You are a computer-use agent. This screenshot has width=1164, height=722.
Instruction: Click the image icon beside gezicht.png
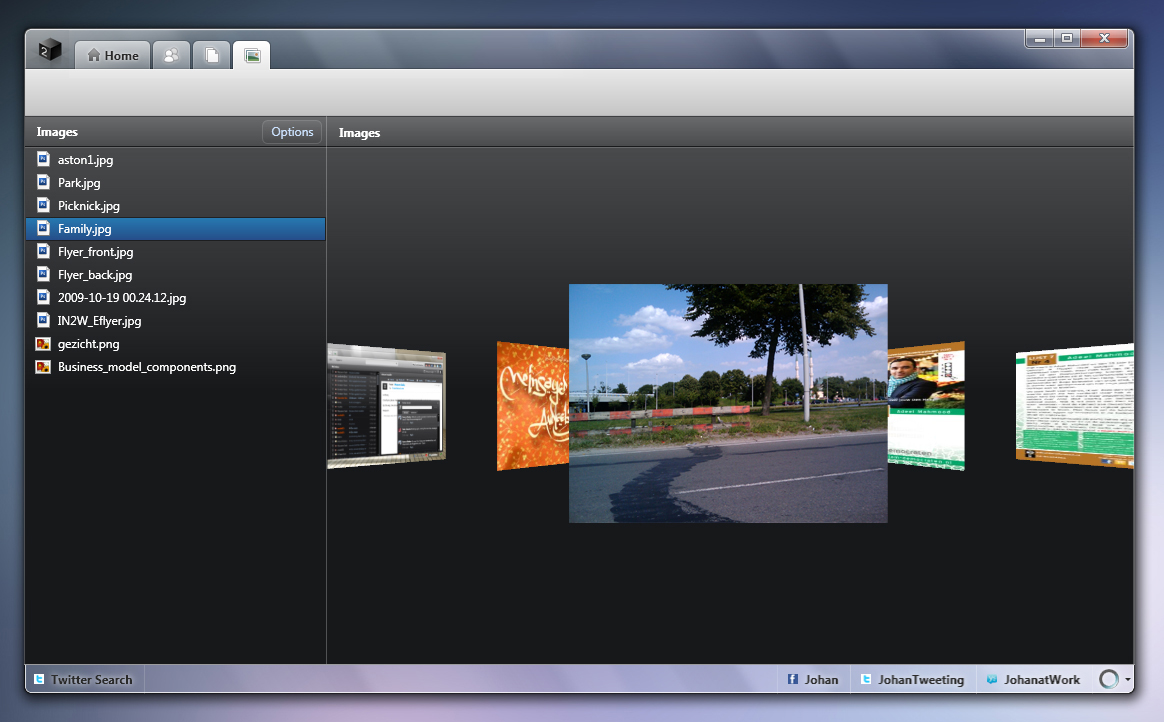[43, 344]
